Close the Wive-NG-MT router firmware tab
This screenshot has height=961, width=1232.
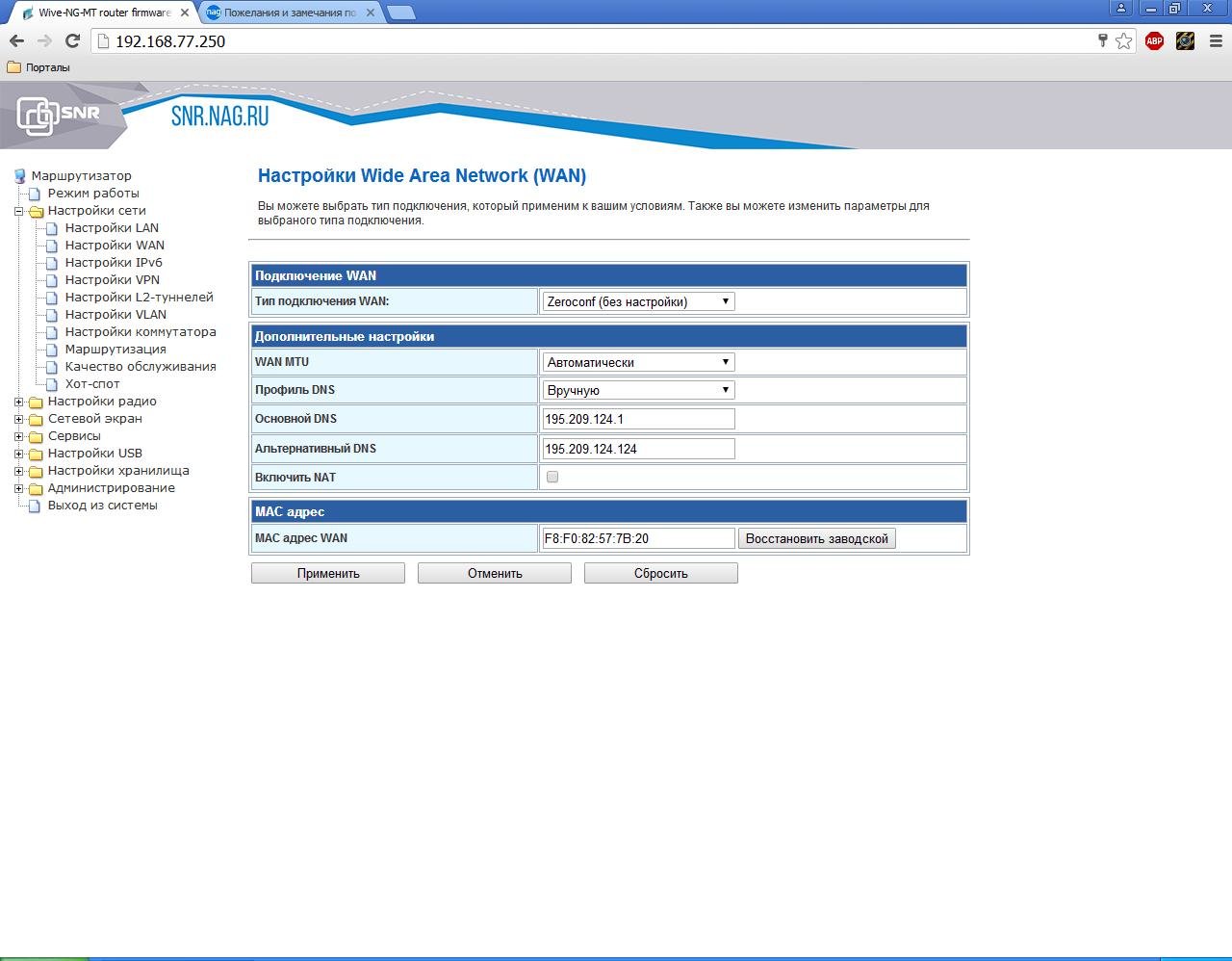tap(185, 13)
